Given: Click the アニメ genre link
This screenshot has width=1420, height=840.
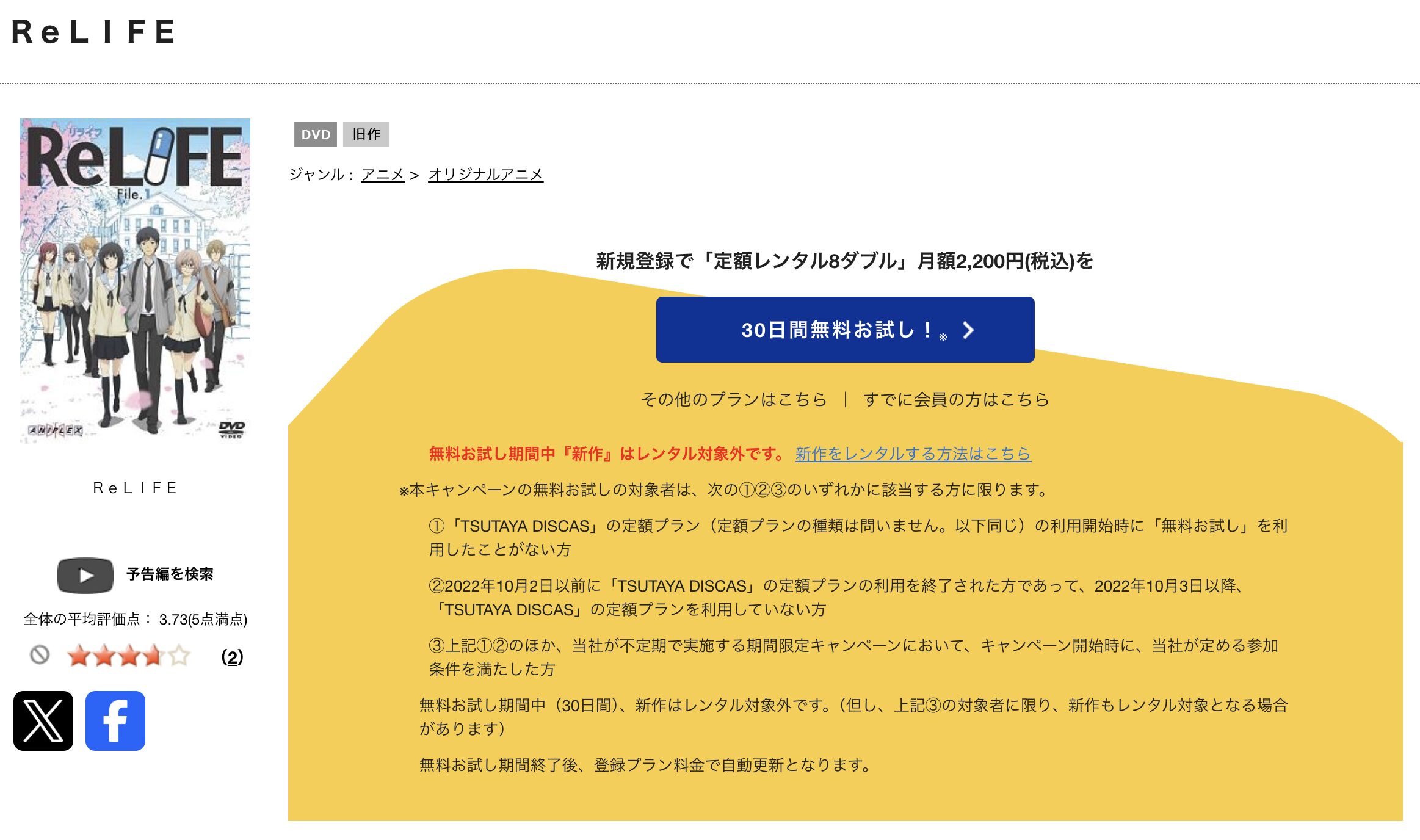Looking at the screenshot, I should pos(383,175).
